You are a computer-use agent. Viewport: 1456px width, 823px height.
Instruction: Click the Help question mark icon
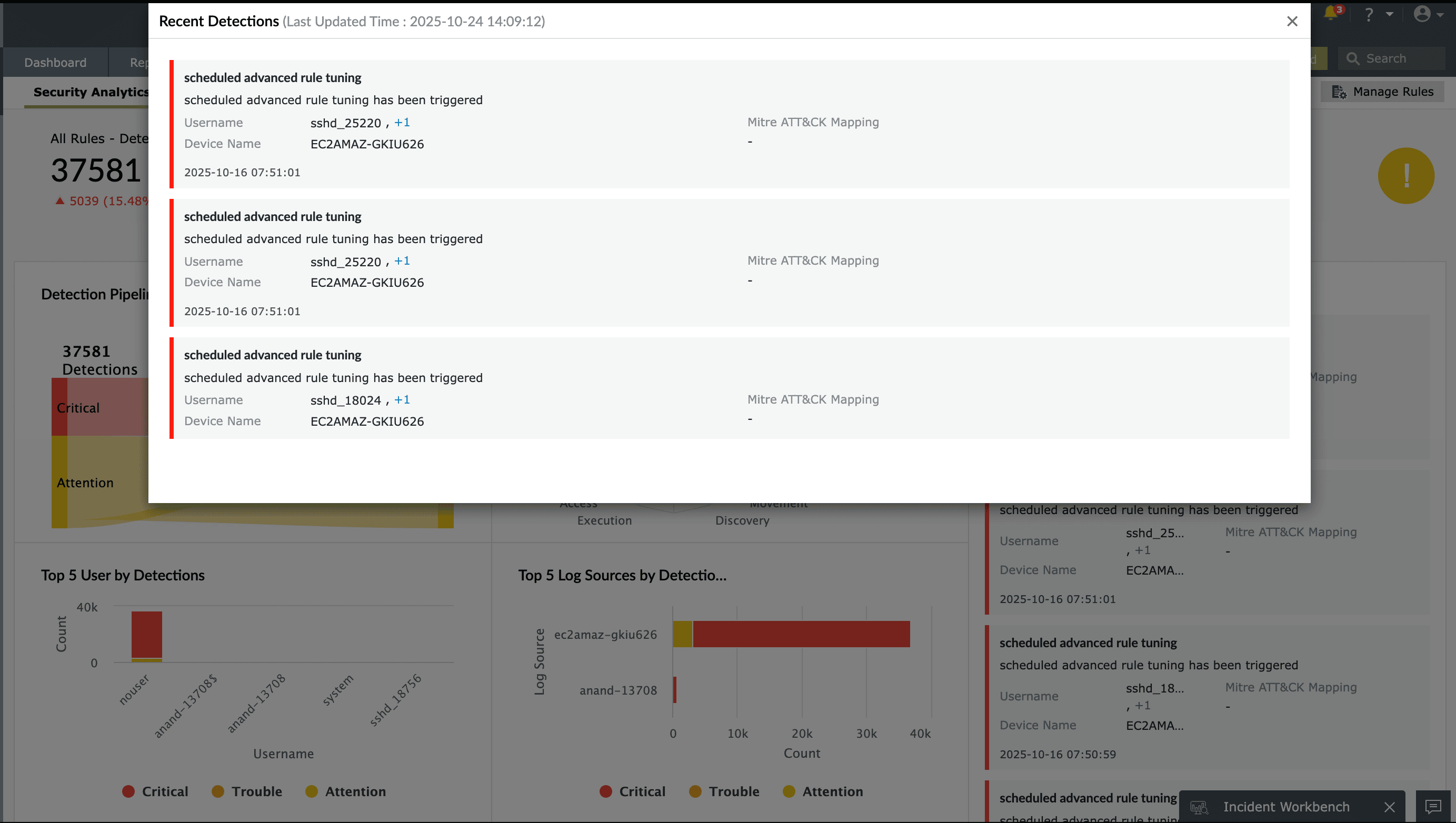(1369, 15)
